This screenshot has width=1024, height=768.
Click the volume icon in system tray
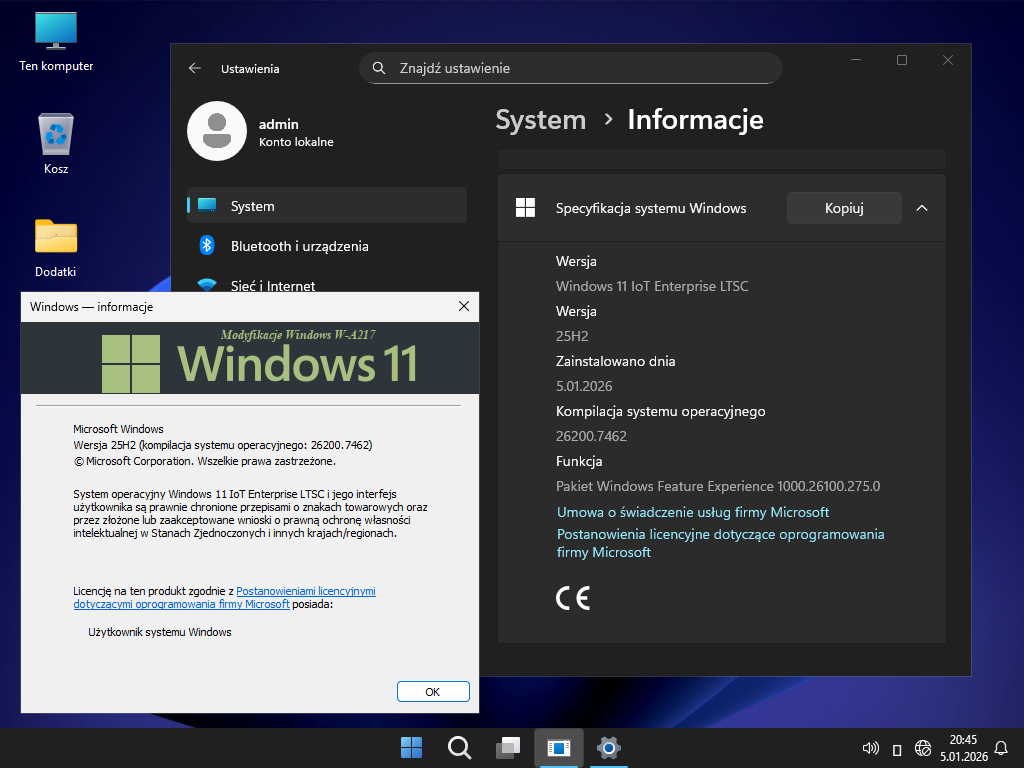870,748
